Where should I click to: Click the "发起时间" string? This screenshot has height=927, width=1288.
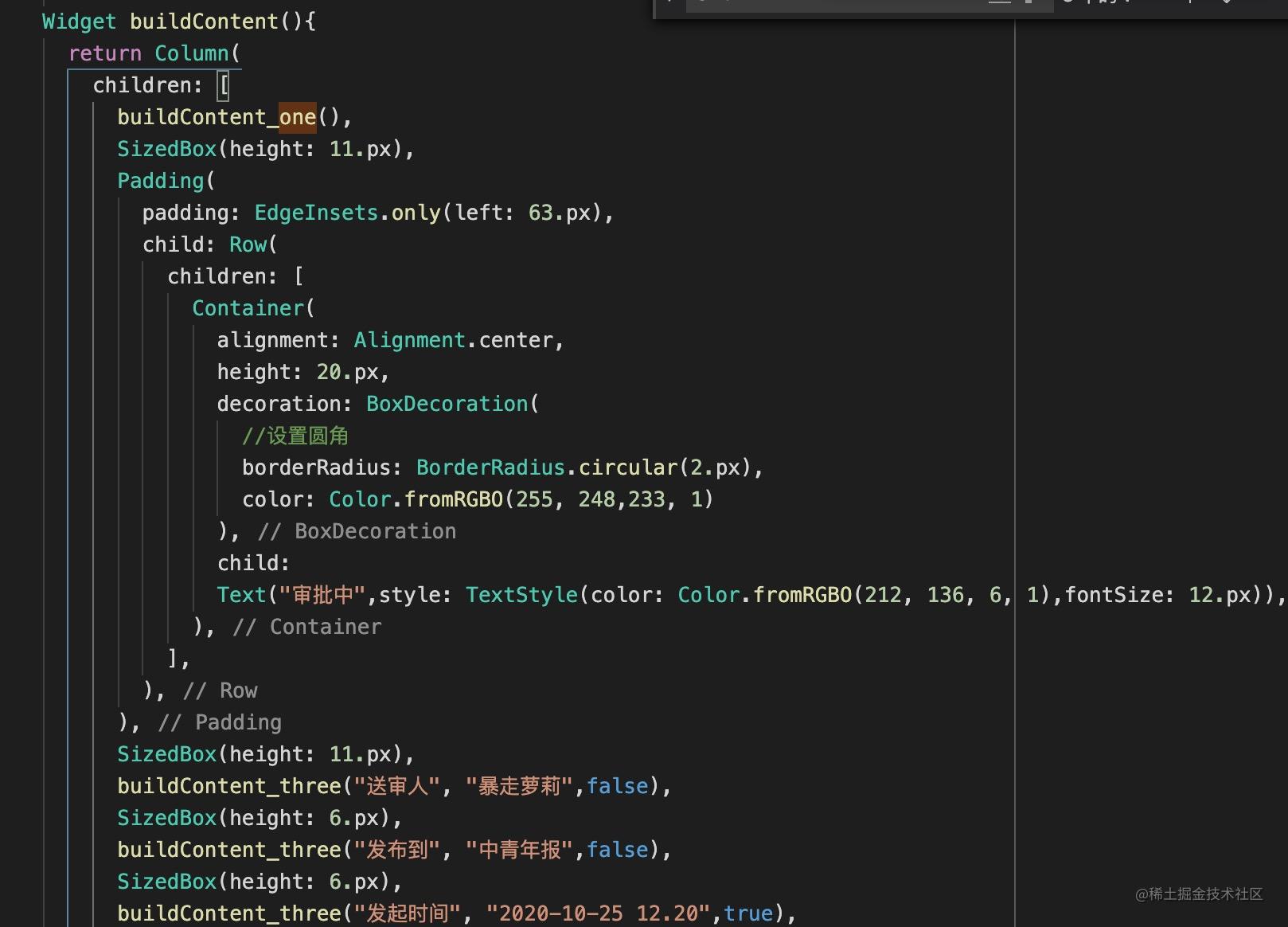(408, 913)
